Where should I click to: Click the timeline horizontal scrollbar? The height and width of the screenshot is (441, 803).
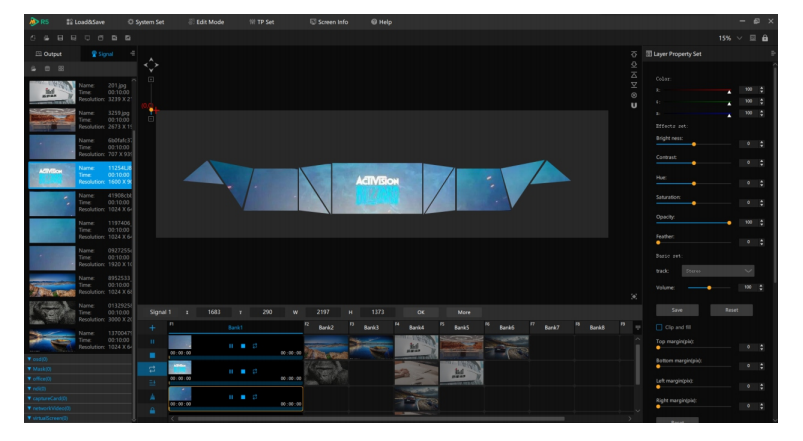point(371,418)
